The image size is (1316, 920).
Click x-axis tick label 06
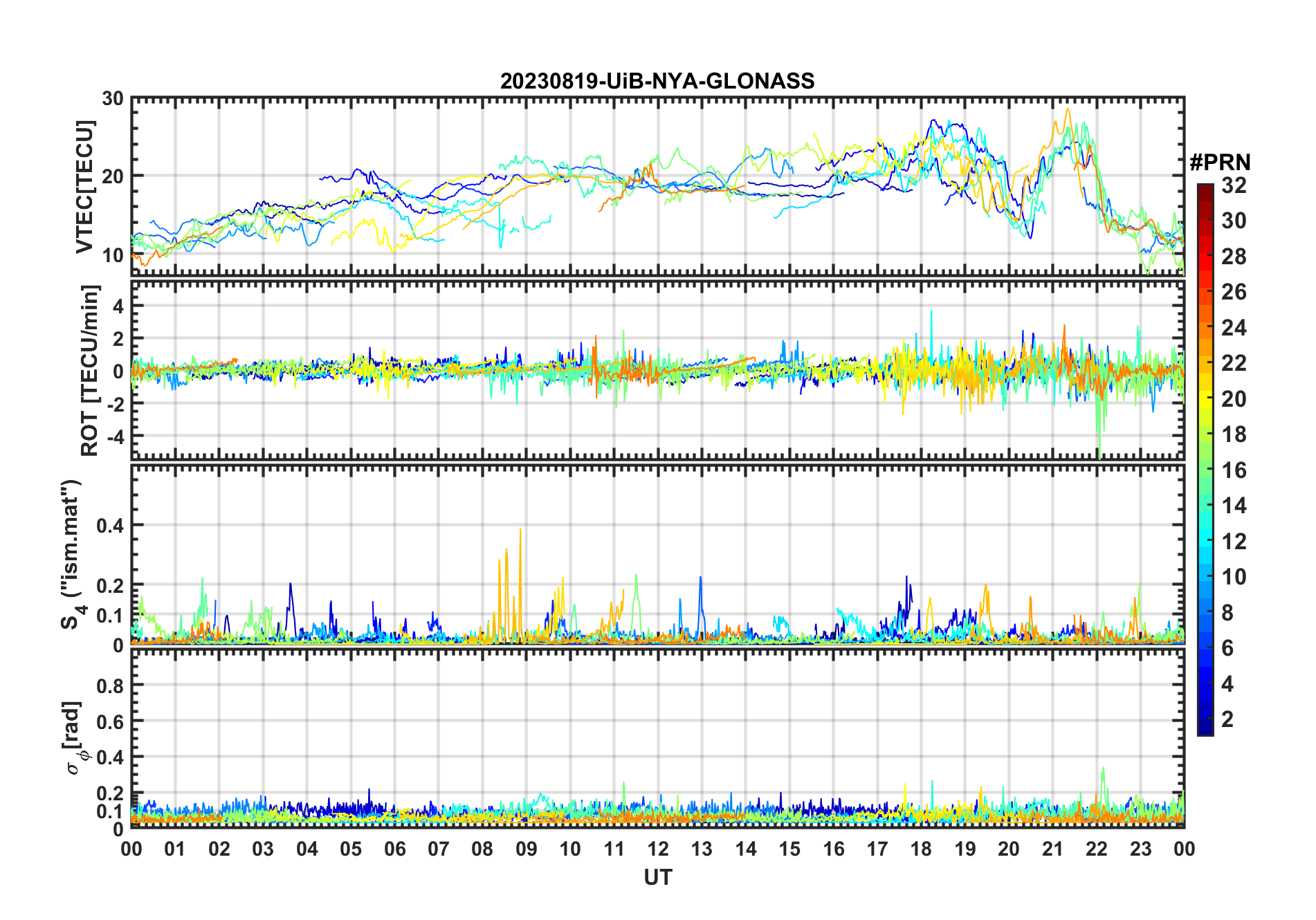point(394,849)
